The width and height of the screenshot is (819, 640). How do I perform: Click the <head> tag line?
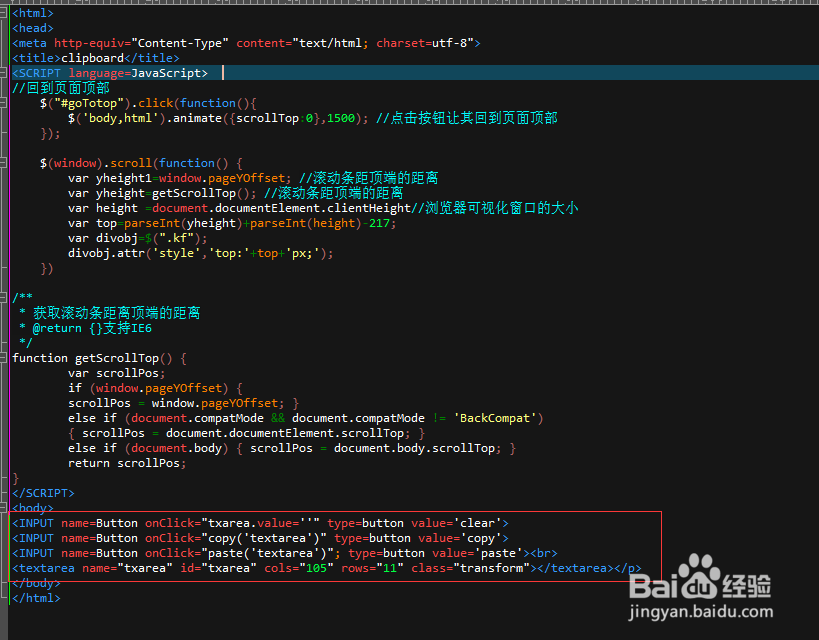click(x=33, y=28)
